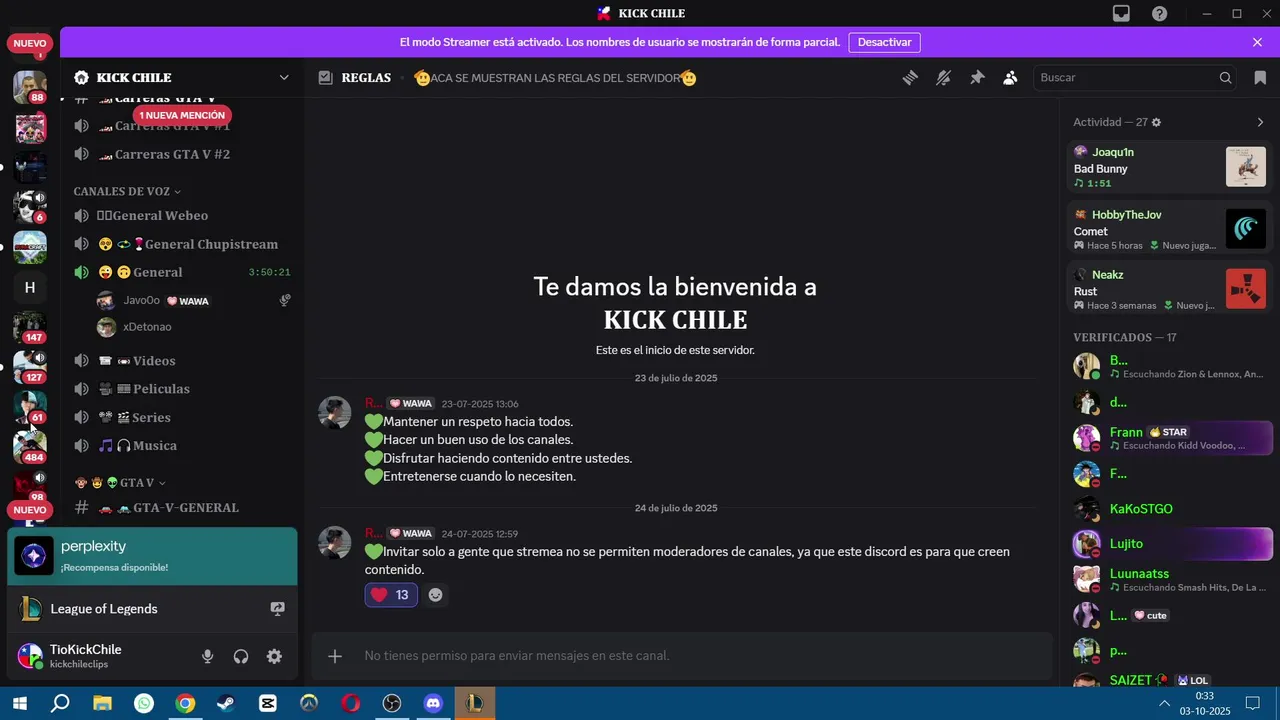The image size is (1280, 720).
Task: Open server icon with 61 badge
Action: click(30, 407)
